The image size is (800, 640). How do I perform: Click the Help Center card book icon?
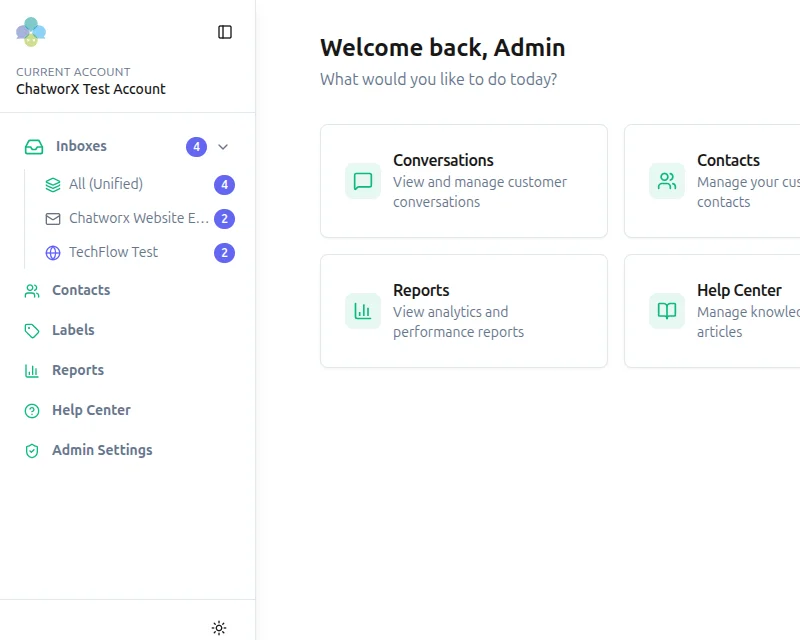click(x=667, y=311)
